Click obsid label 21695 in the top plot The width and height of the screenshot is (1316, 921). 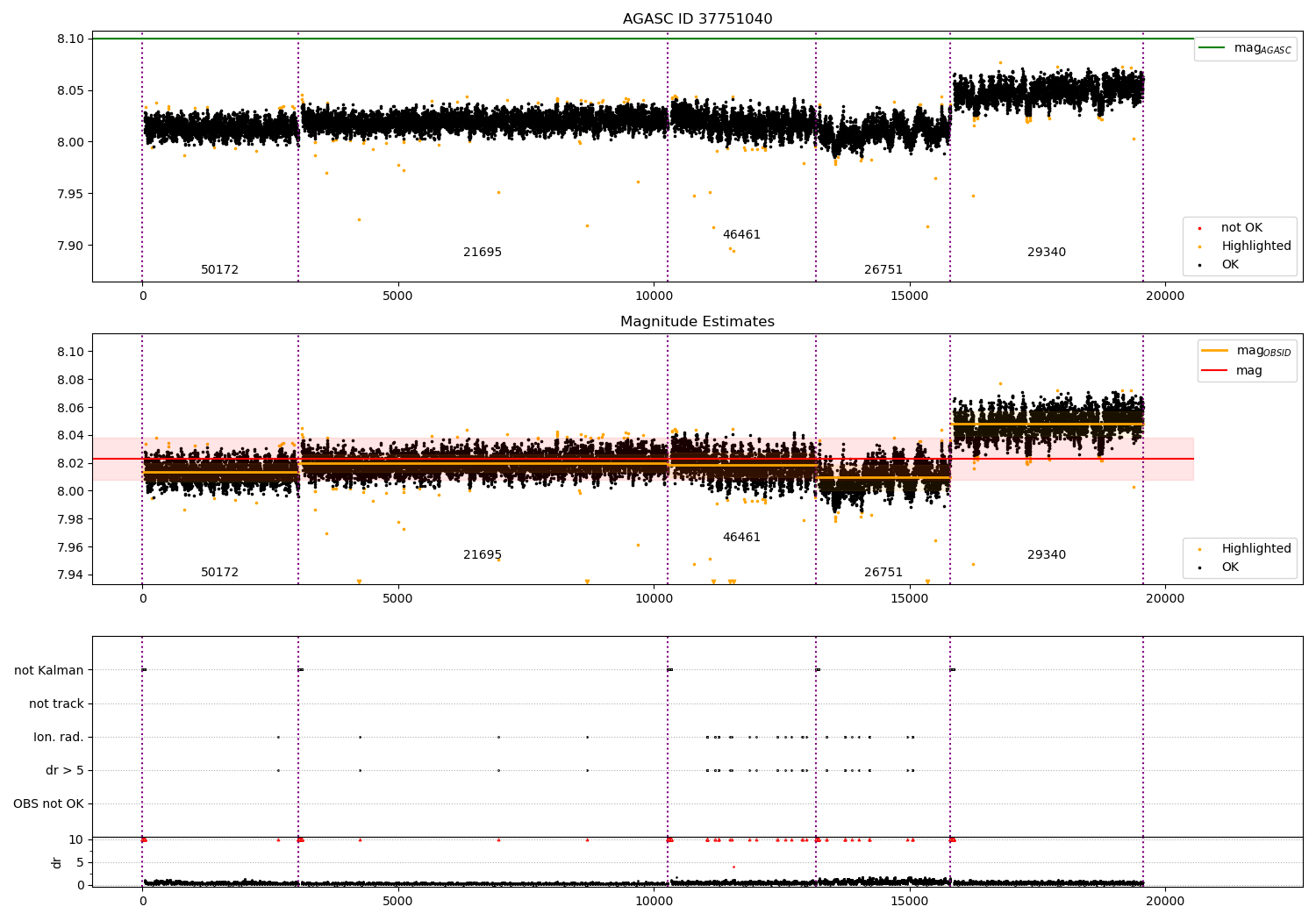tap(483, 253)
